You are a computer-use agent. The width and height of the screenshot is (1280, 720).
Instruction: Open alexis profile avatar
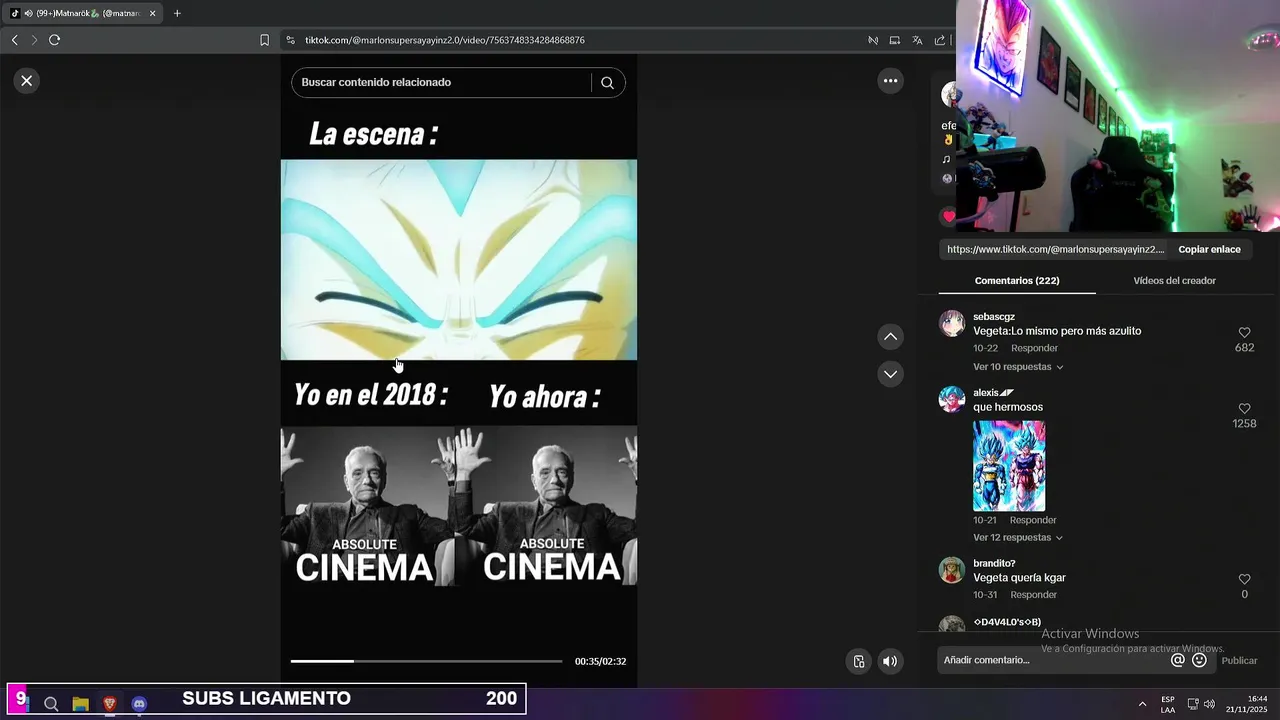pyautogui.click(x=952, y=399)
